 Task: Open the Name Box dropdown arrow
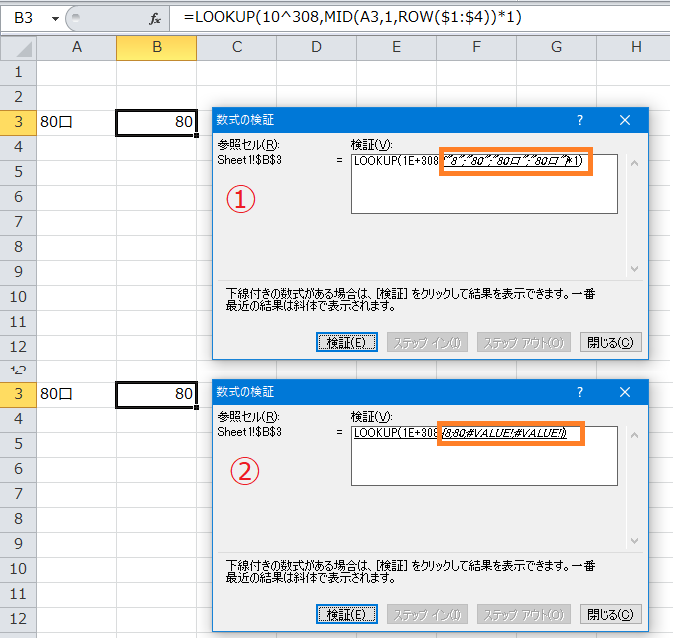pyautogui.click(x=55, y=18)
